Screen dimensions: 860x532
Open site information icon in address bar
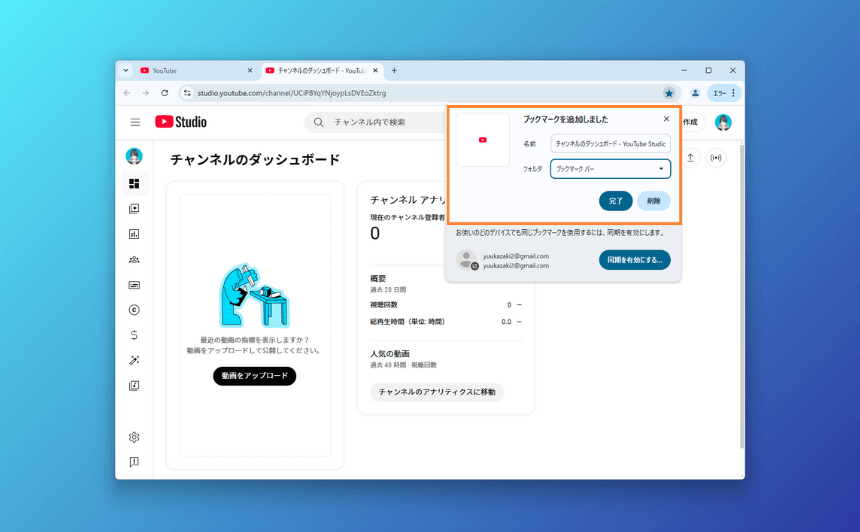pyautogui.click(x=187, y=93)
